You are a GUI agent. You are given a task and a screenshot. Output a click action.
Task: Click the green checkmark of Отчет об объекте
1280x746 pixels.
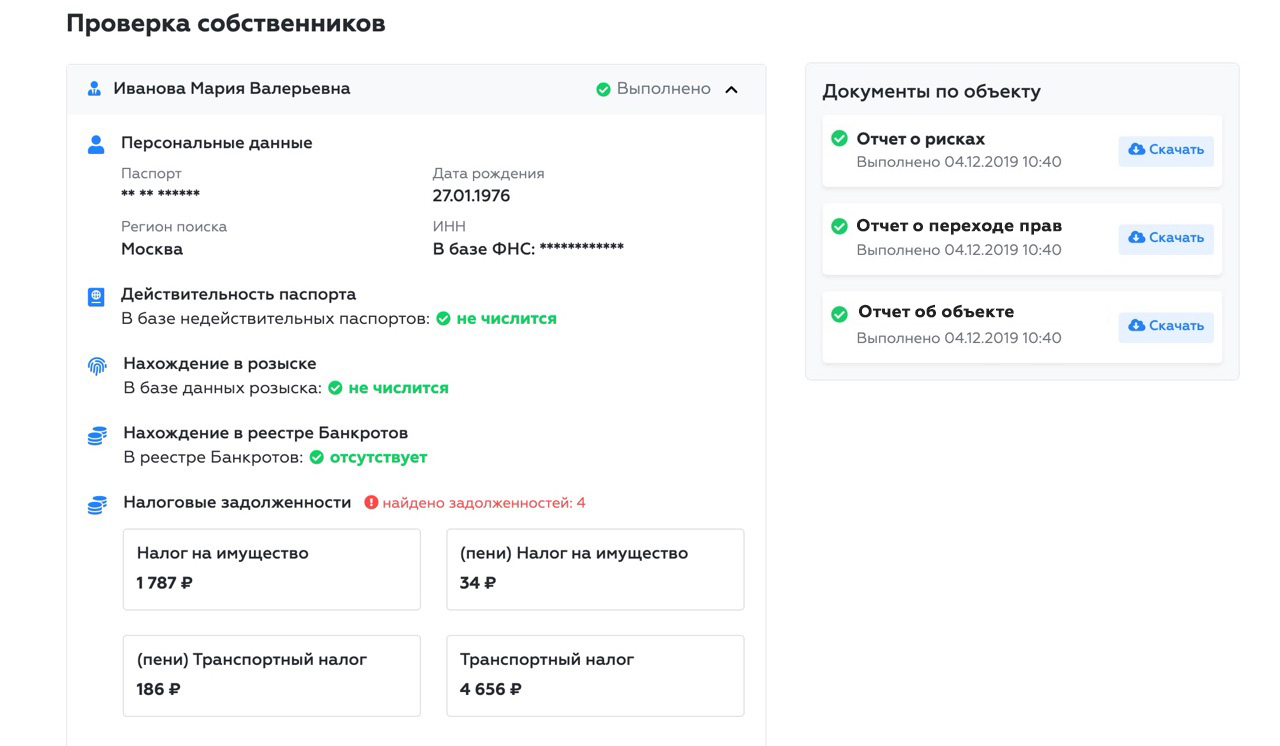839,313
